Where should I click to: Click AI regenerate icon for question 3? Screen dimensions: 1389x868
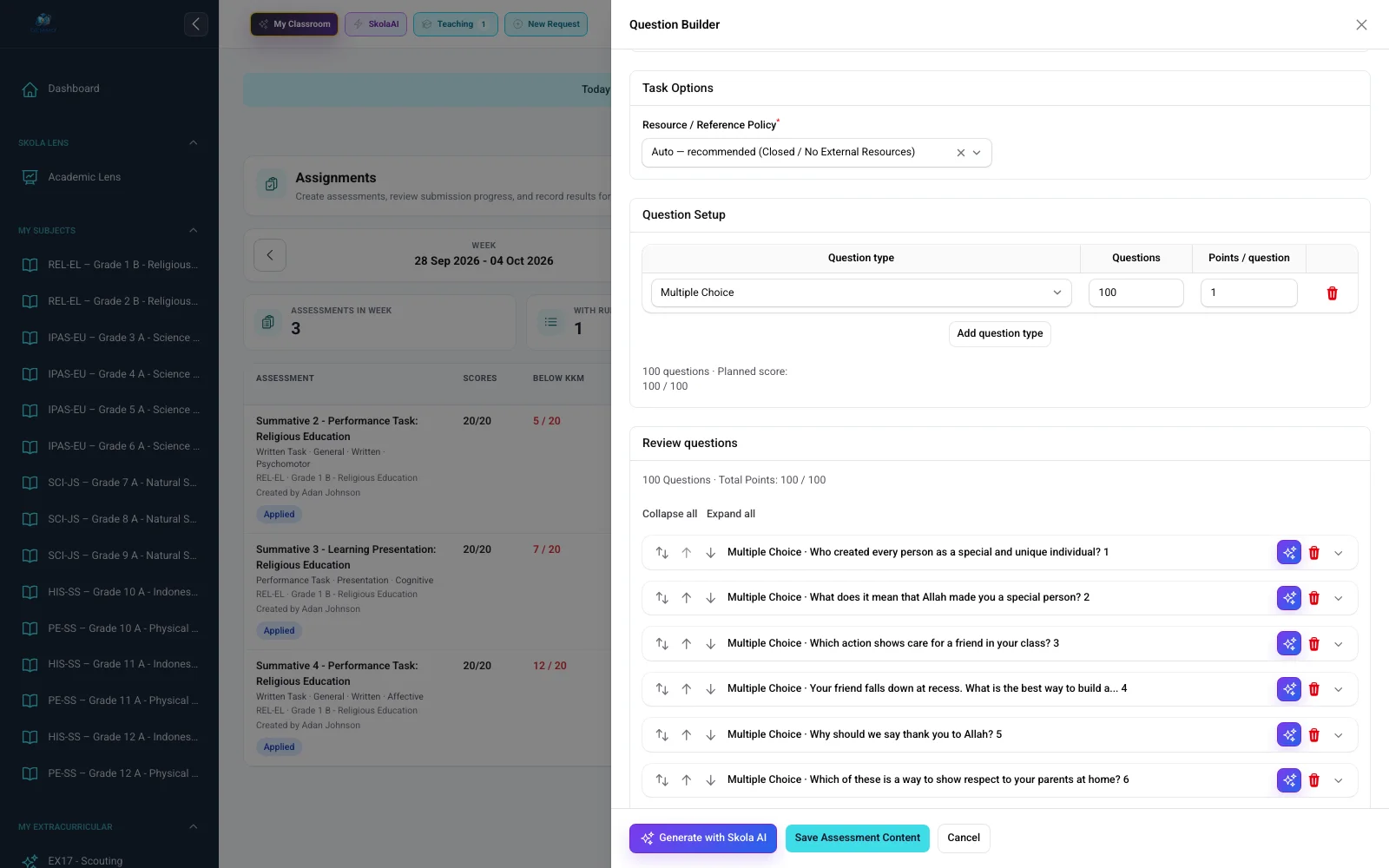[x=1289, y=644]
